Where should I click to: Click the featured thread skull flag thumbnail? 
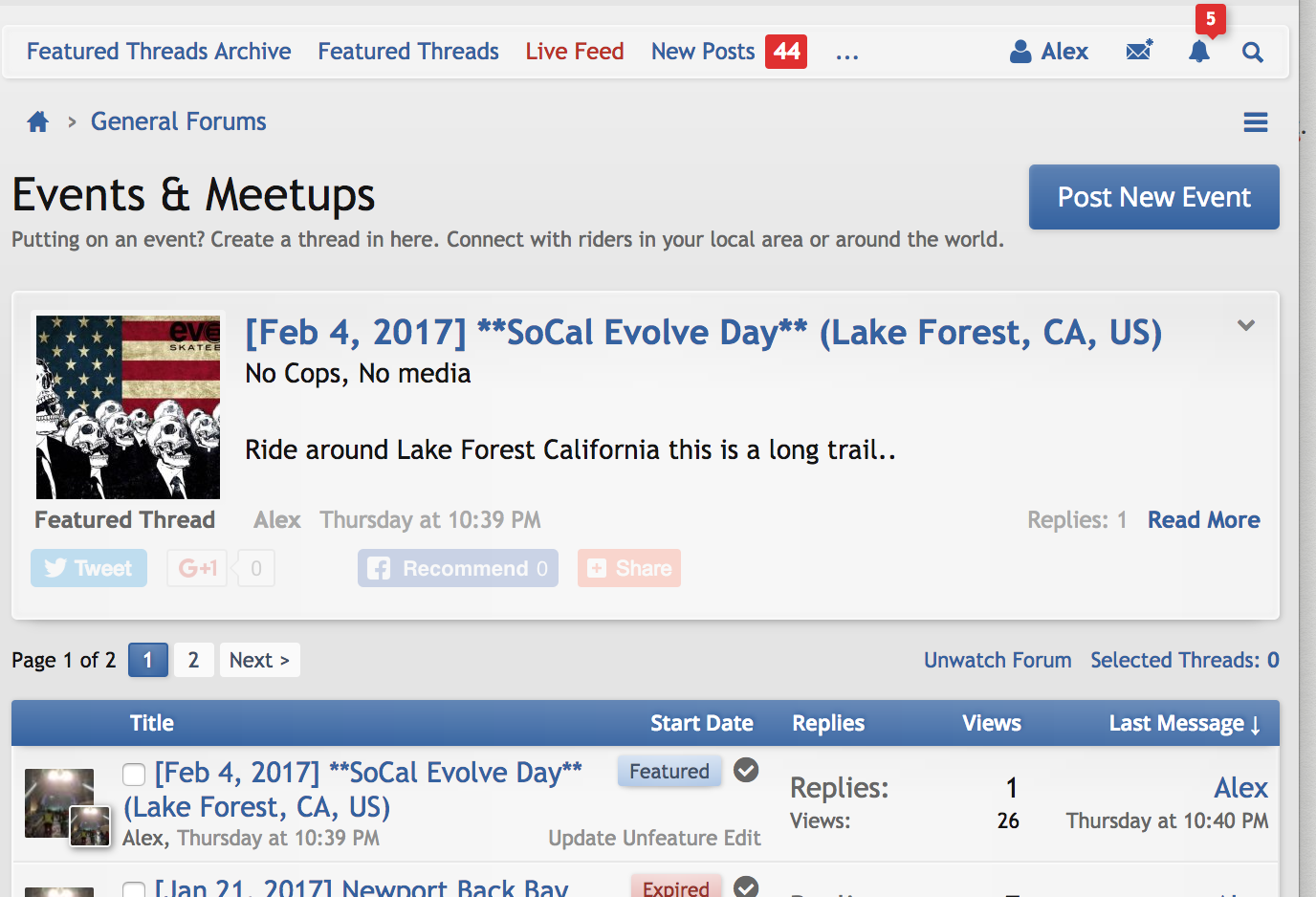[x=128, y=407]
